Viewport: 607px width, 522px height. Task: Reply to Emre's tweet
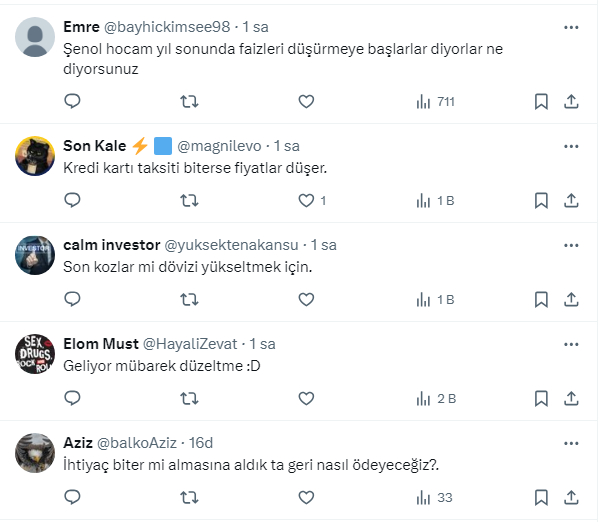72,101
